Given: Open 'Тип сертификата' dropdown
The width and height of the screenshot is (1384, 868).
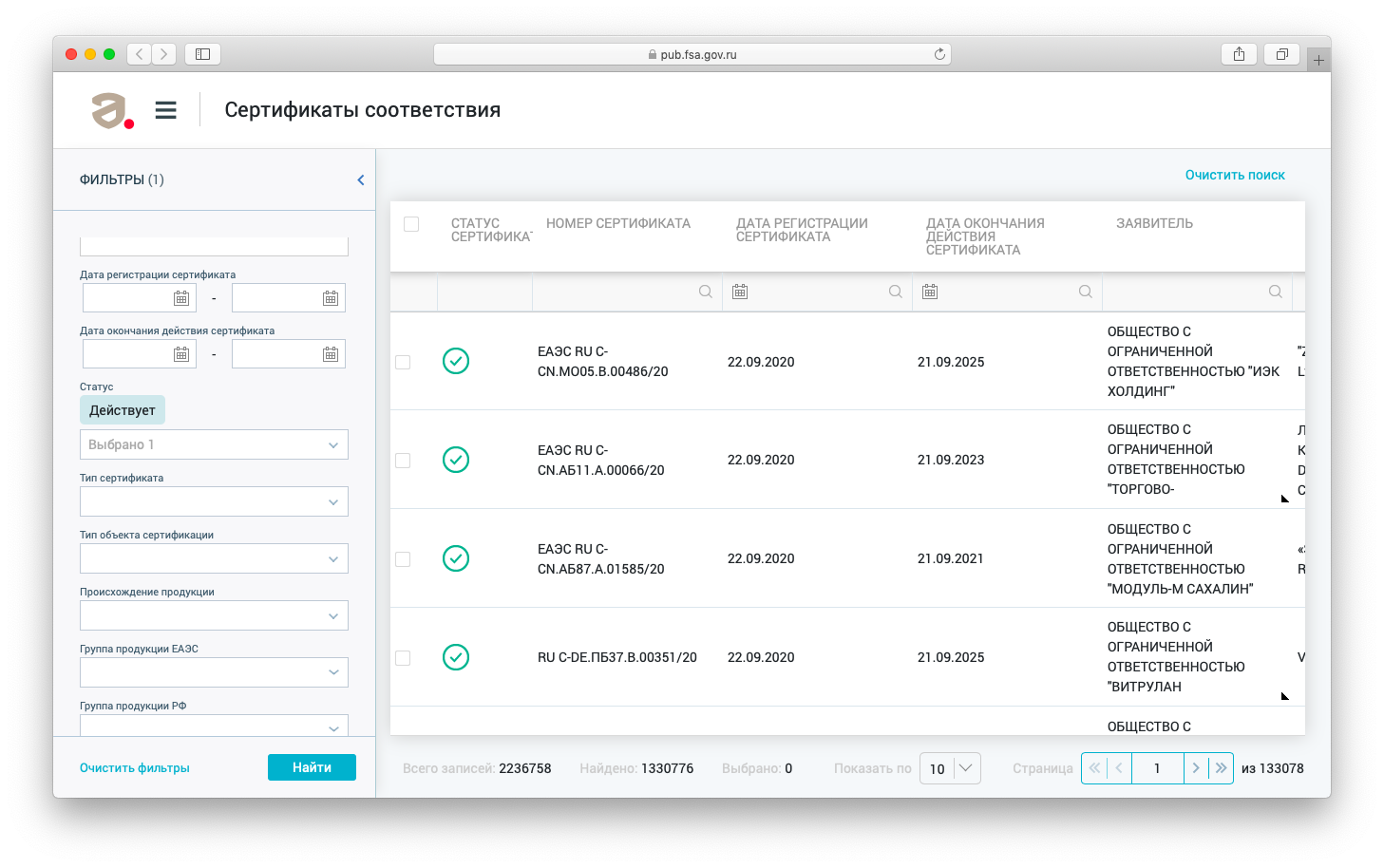Looking at the screenshot, I should pos(214,501).
